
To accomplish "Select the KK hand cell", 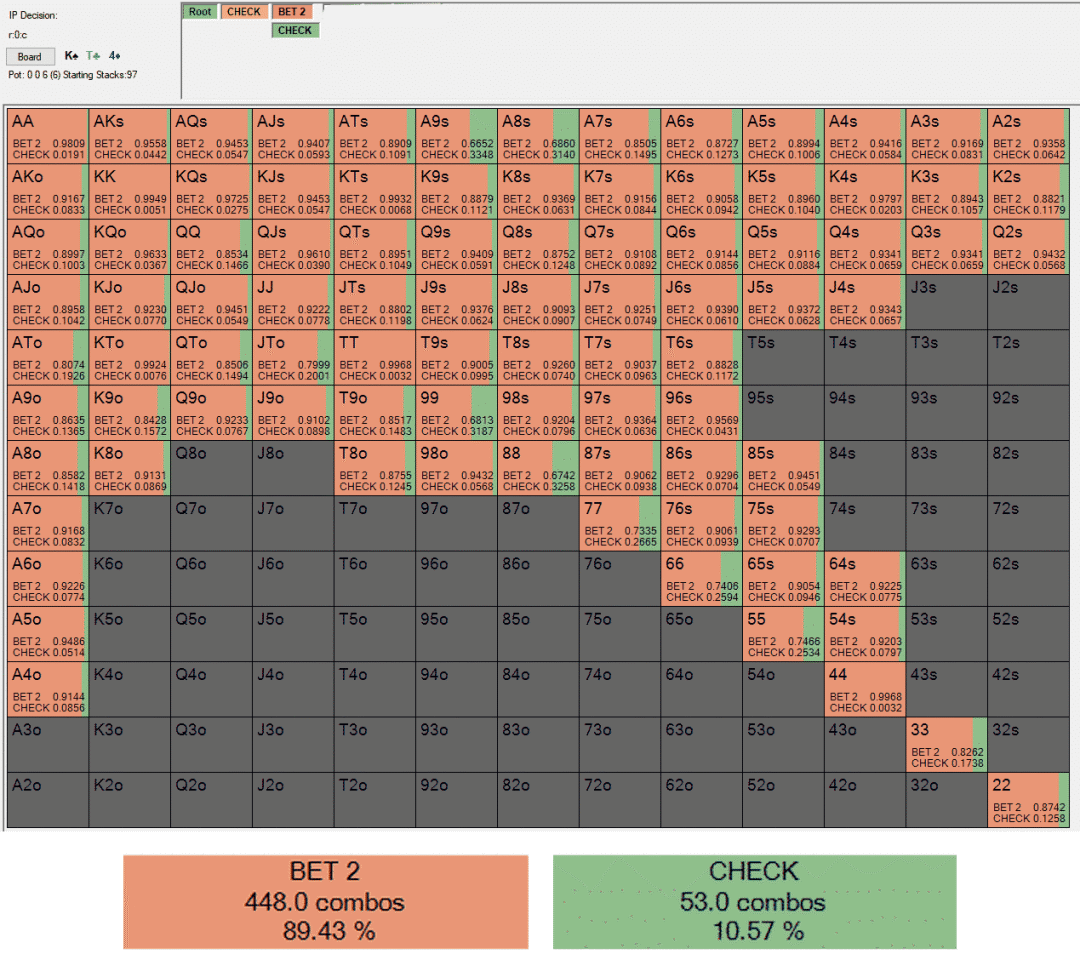I will (130, 191).
